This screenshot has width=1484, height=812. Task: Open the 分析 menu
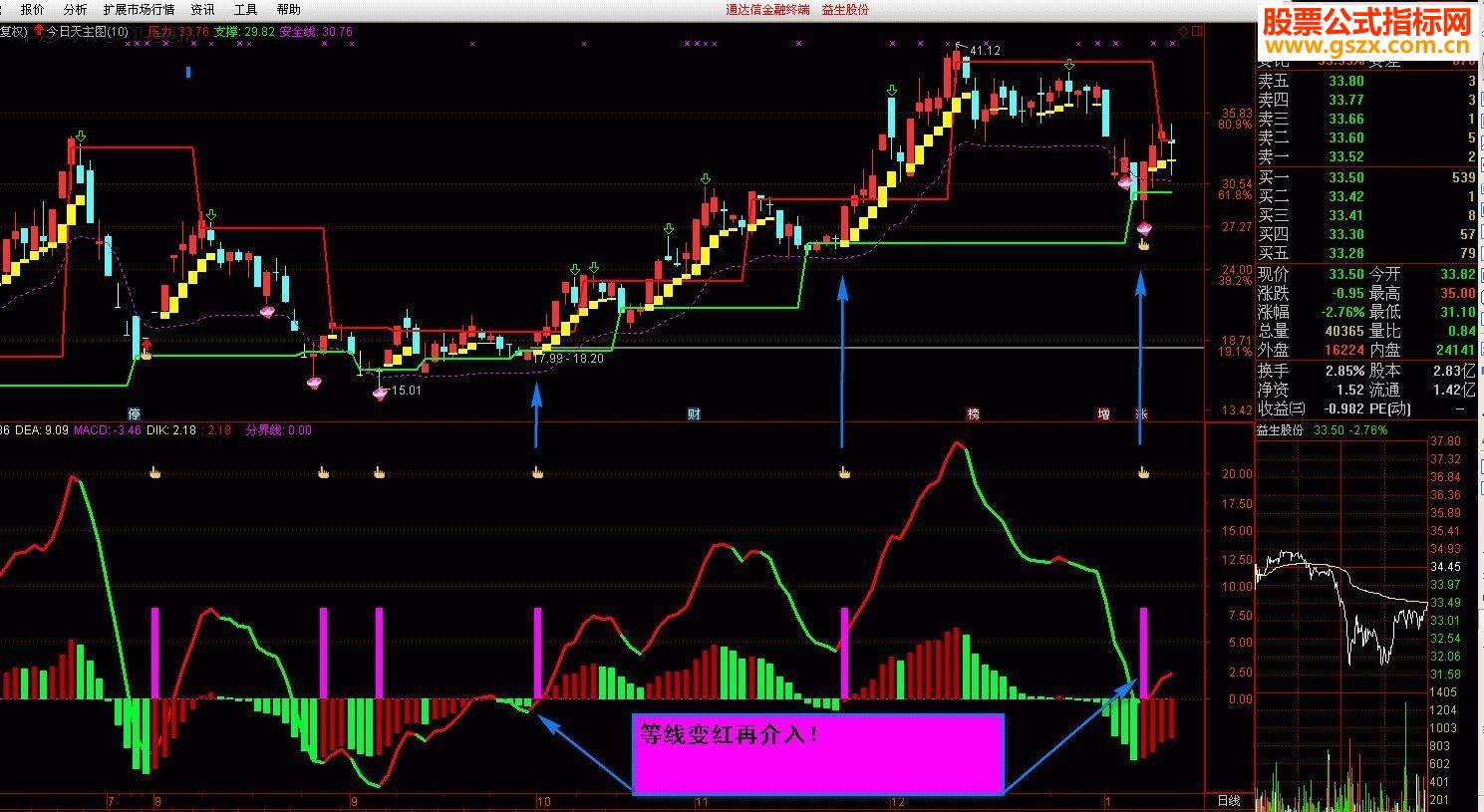click(x=75, y=9)
